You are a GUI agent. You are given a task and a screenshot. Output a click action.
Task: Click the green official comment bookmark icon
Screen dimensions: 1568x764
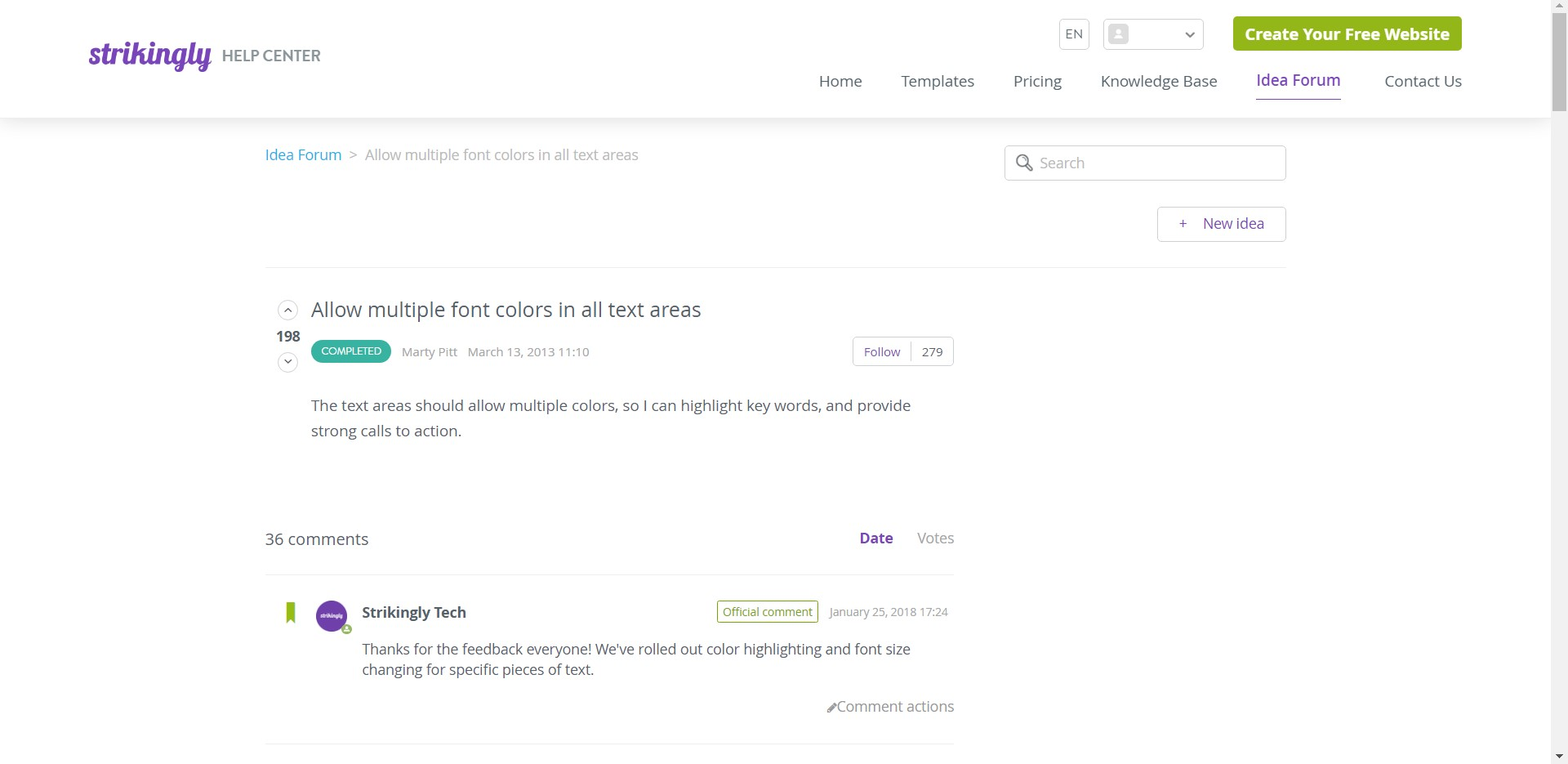pyautogui.click(x=290, y=613)
